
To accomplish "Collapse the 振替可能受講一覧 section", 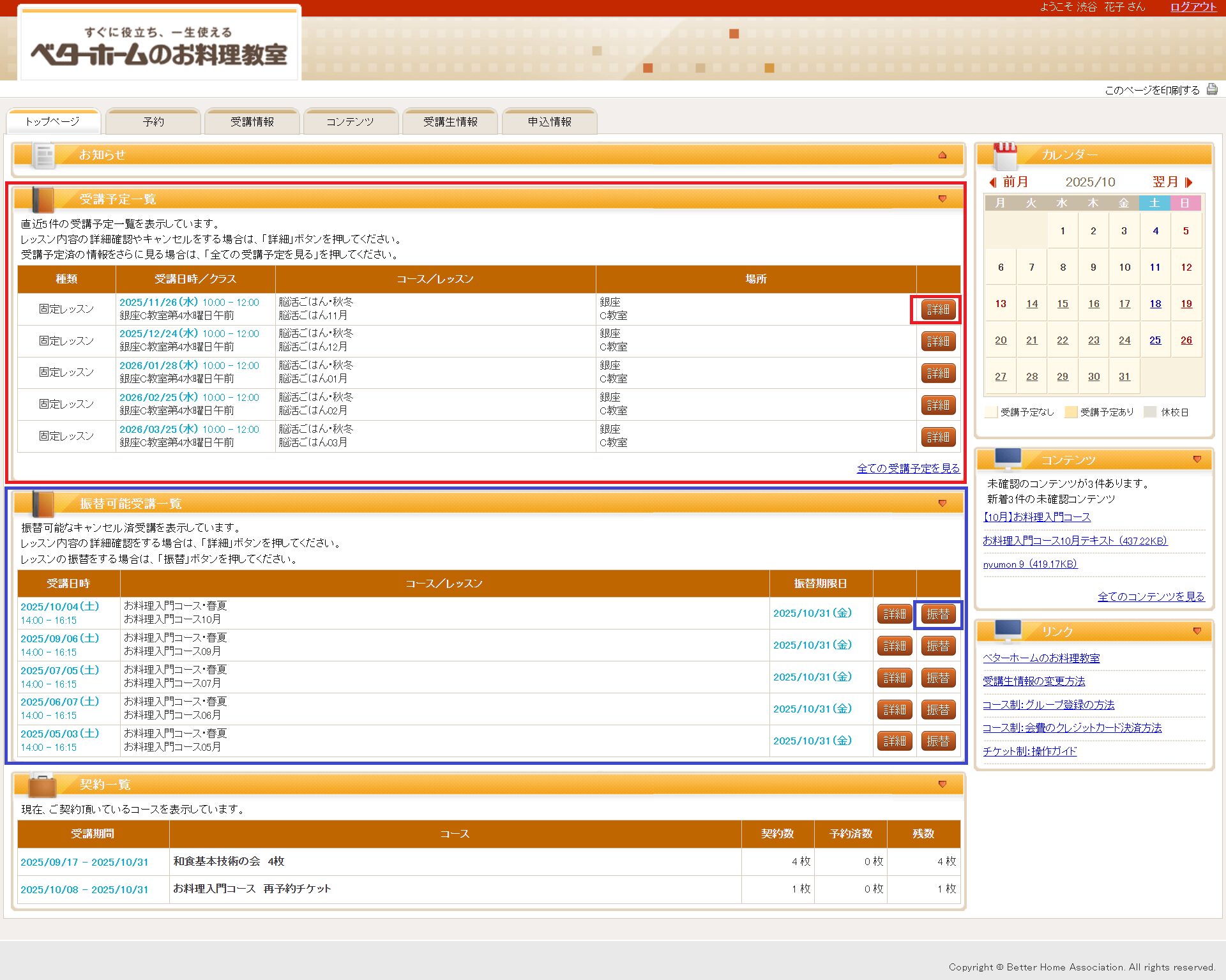I will pos(942,504).
